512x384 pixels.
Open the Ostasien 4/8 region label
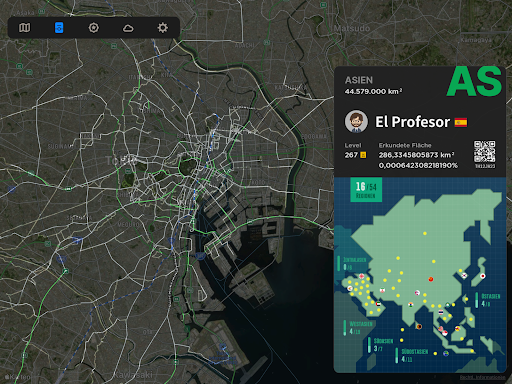click(488, 300)
